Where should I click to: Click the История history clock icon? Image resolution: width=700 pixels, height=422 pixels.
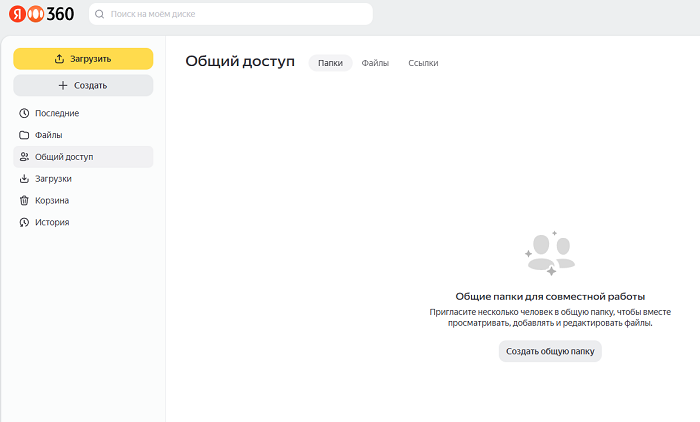pos(25,222)
